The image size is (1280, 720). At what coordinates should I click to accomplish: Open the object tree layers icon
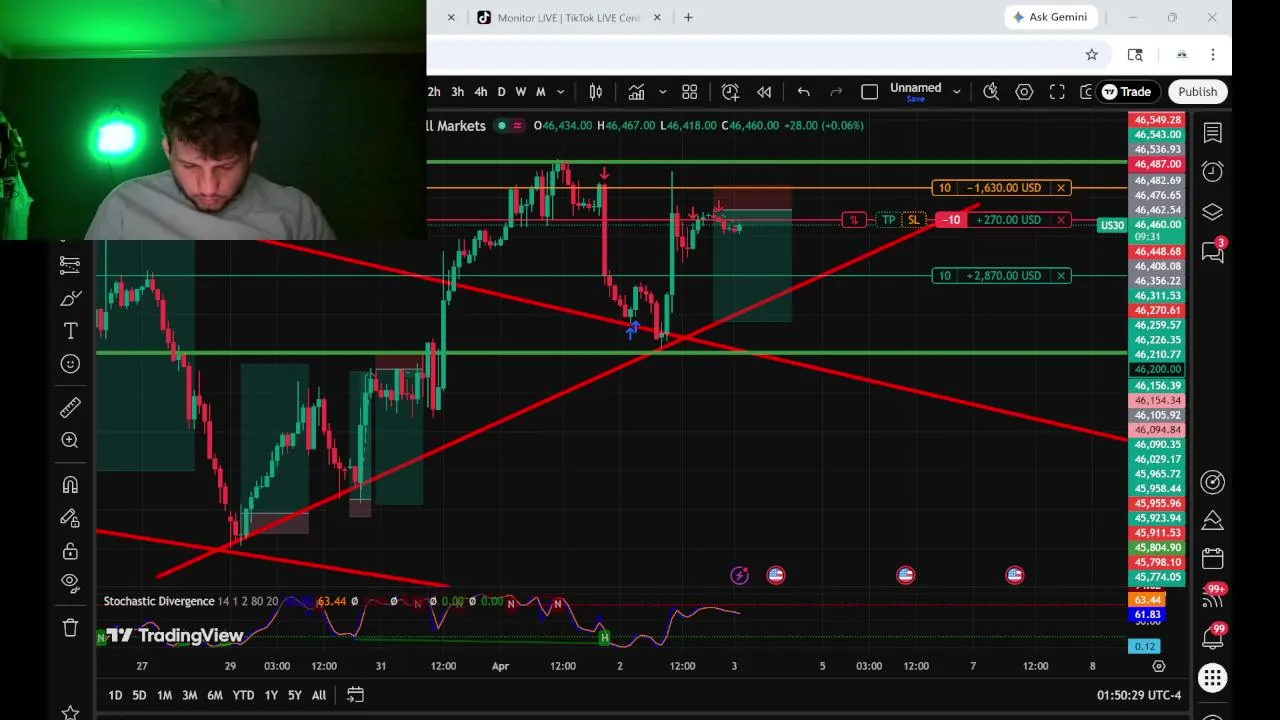click(1213, 212)
